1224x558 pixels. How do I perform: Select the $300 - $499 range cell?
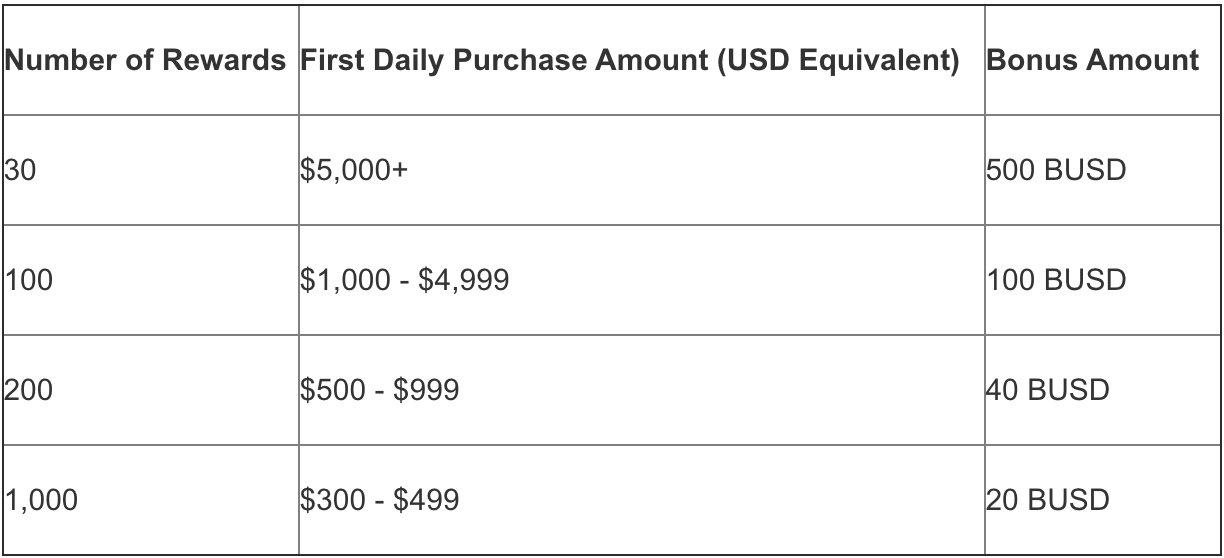642,498
